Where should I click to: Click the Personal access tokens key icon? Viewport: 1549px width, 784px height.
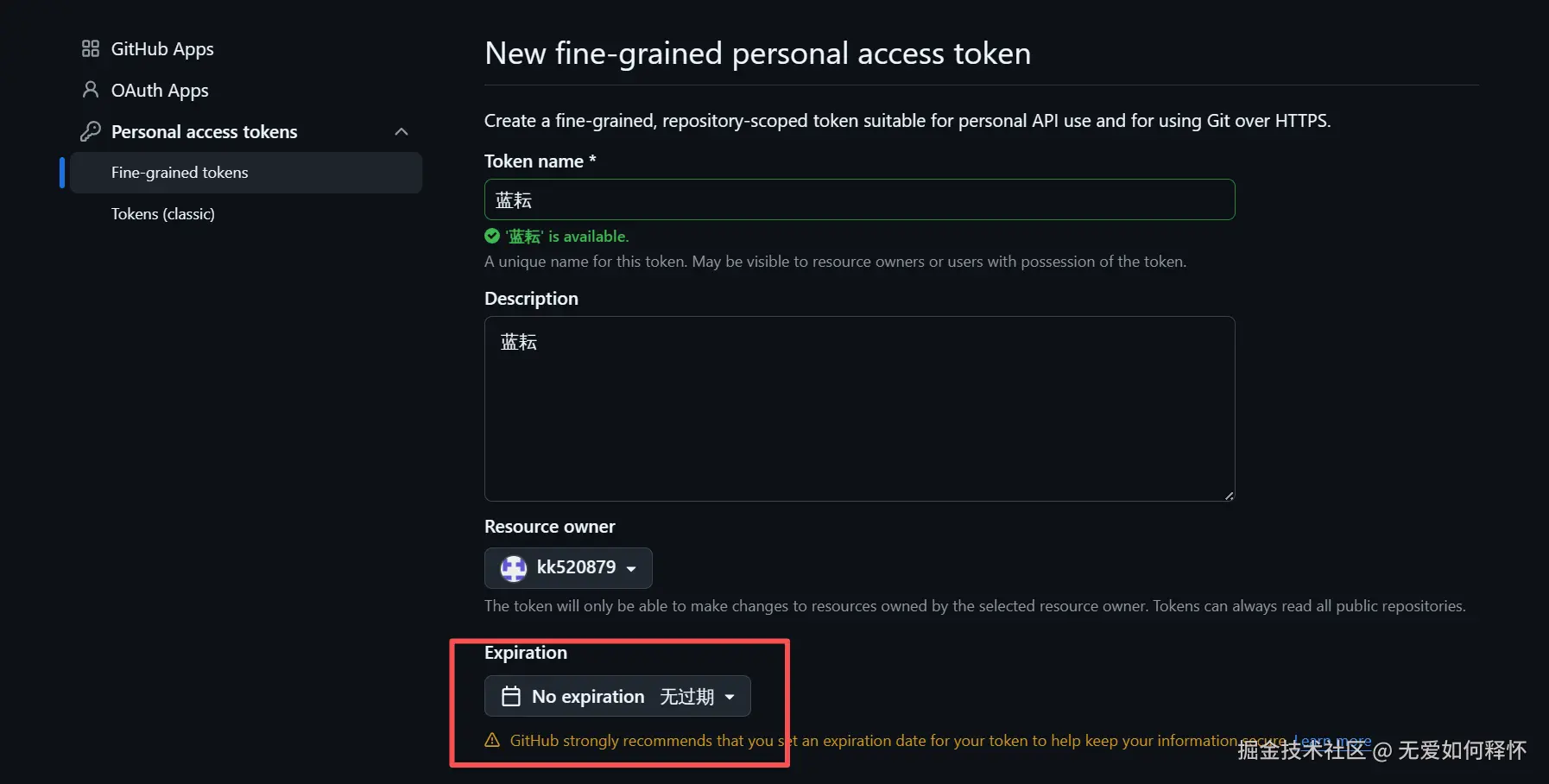pyautogui.click(x=91, y=131)
